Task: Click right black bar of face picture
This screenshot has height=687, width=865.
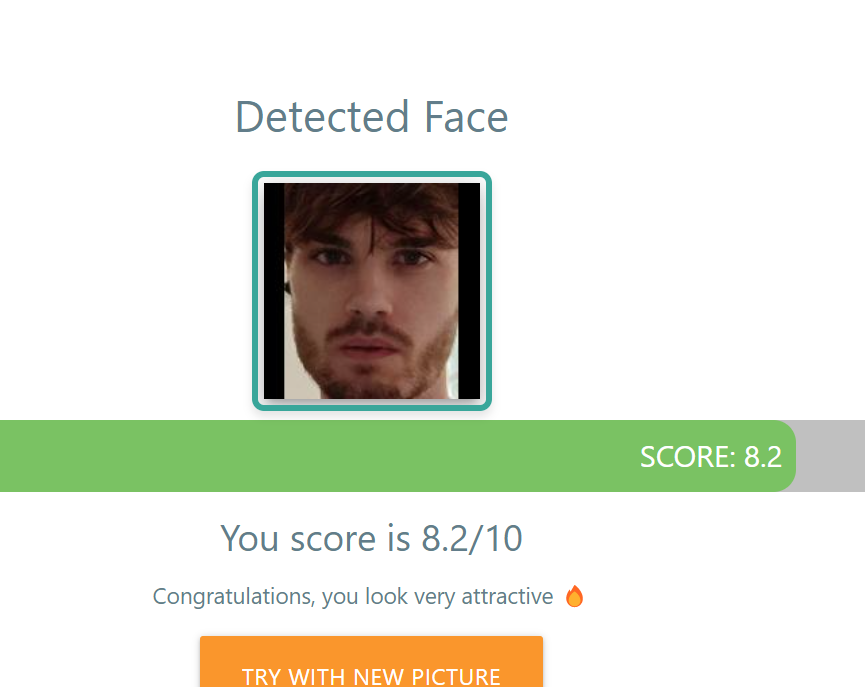Action: click(469, 291)
